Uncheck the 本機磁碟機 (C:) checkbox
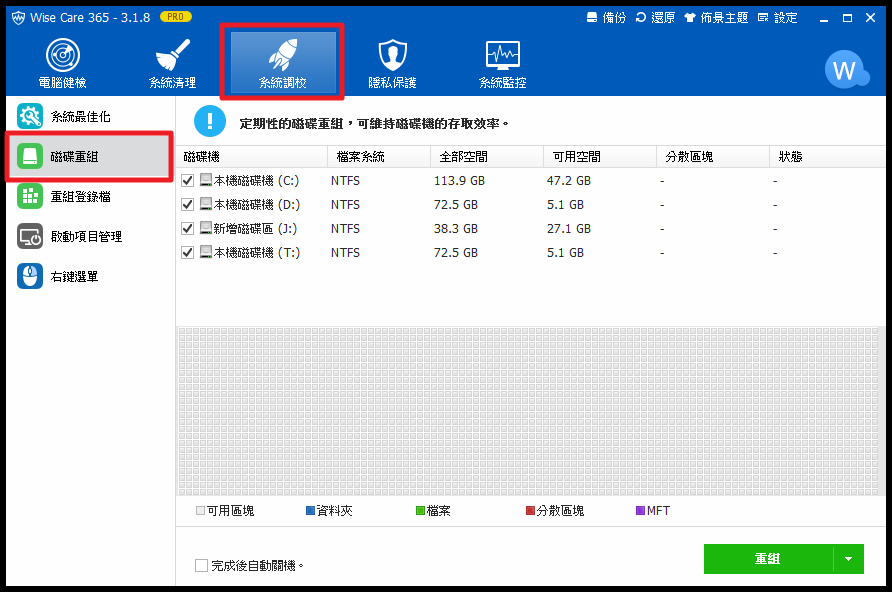This screenshot has height=592, width=892. [187, 181]
